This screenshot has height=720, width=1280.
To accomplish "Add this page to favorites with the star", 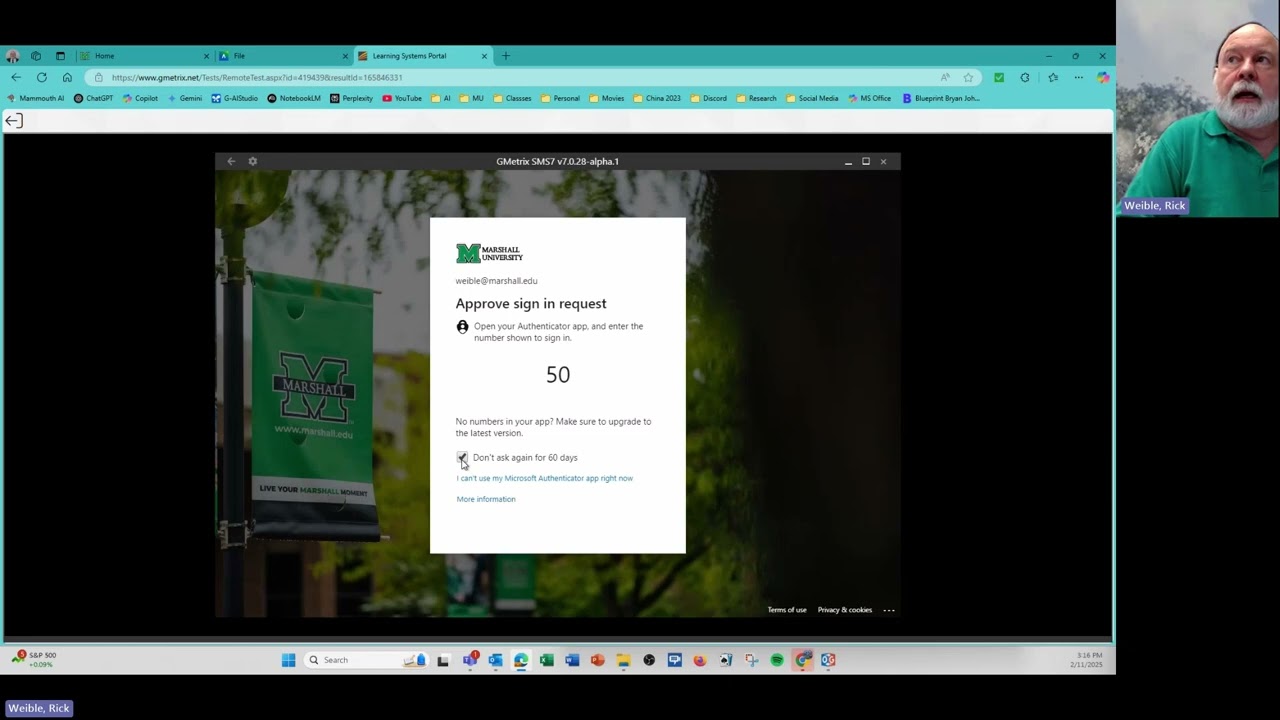I will click(x=968, y=77).
